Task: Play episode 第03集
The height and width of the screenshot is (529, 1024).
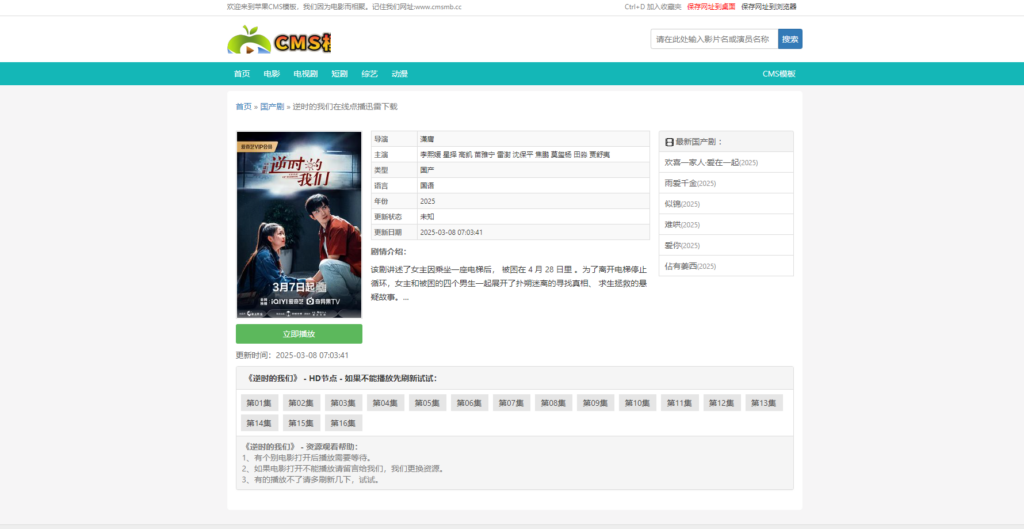Action: (x=344, y=403)
